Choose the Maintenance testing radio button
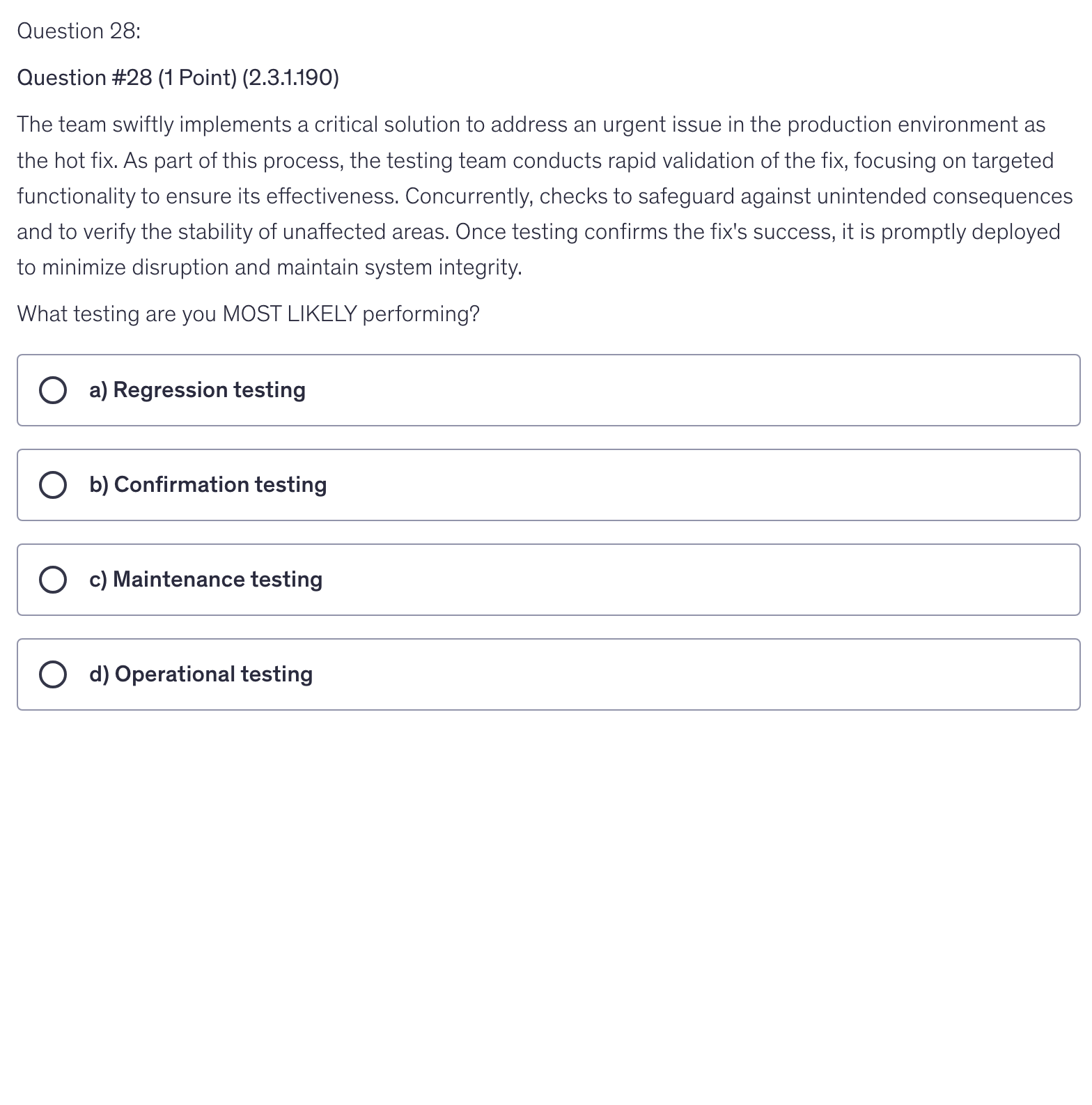1092x1105 pixels. click(x=53, y=580)
